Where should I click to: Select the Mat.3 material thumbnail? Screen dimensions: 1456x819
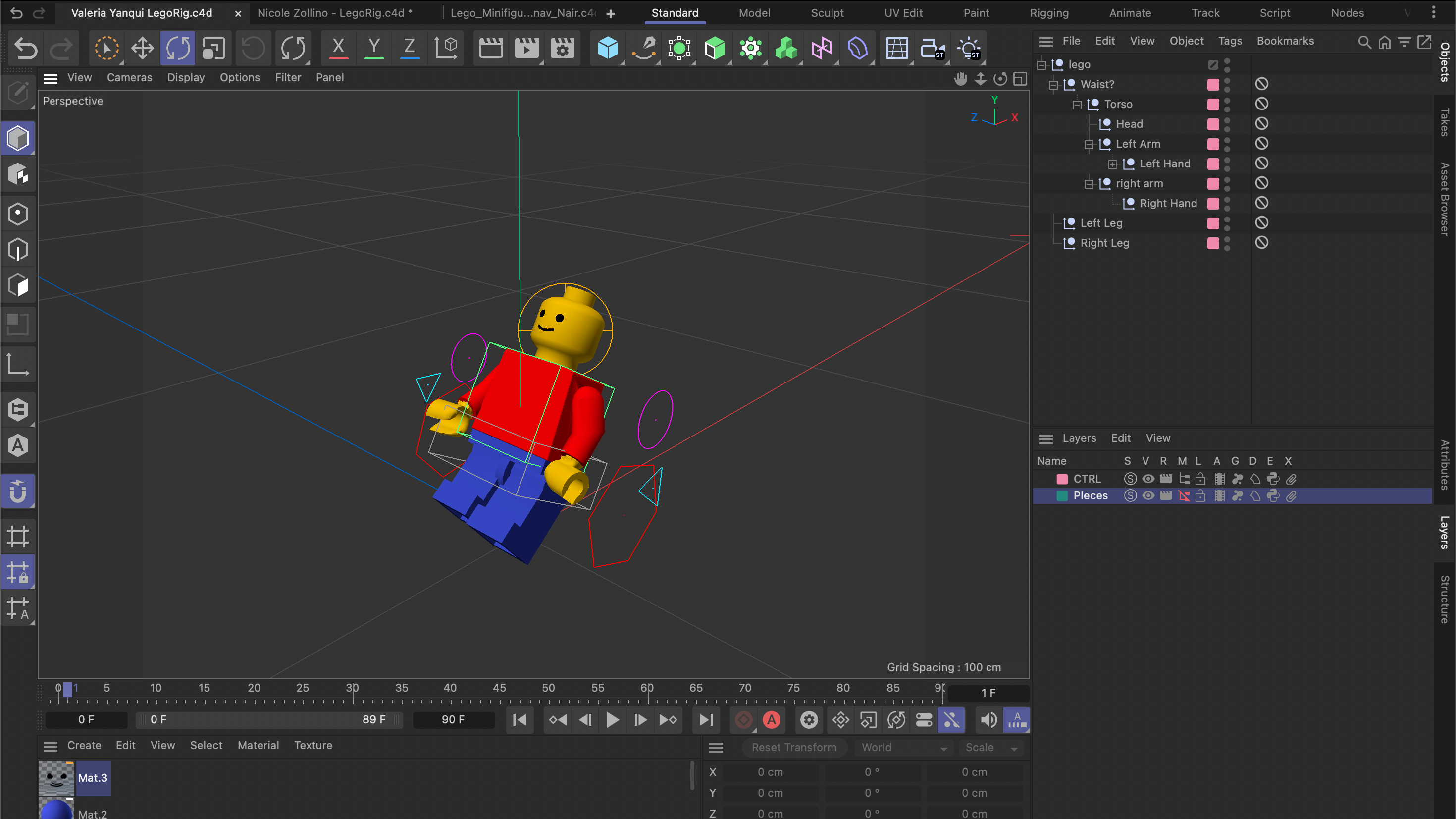point(56,778)
